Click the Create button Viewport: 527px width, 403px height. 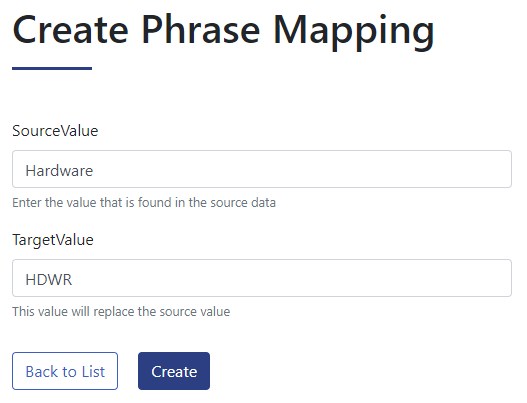pyautogui.click(x=174, y=371)
